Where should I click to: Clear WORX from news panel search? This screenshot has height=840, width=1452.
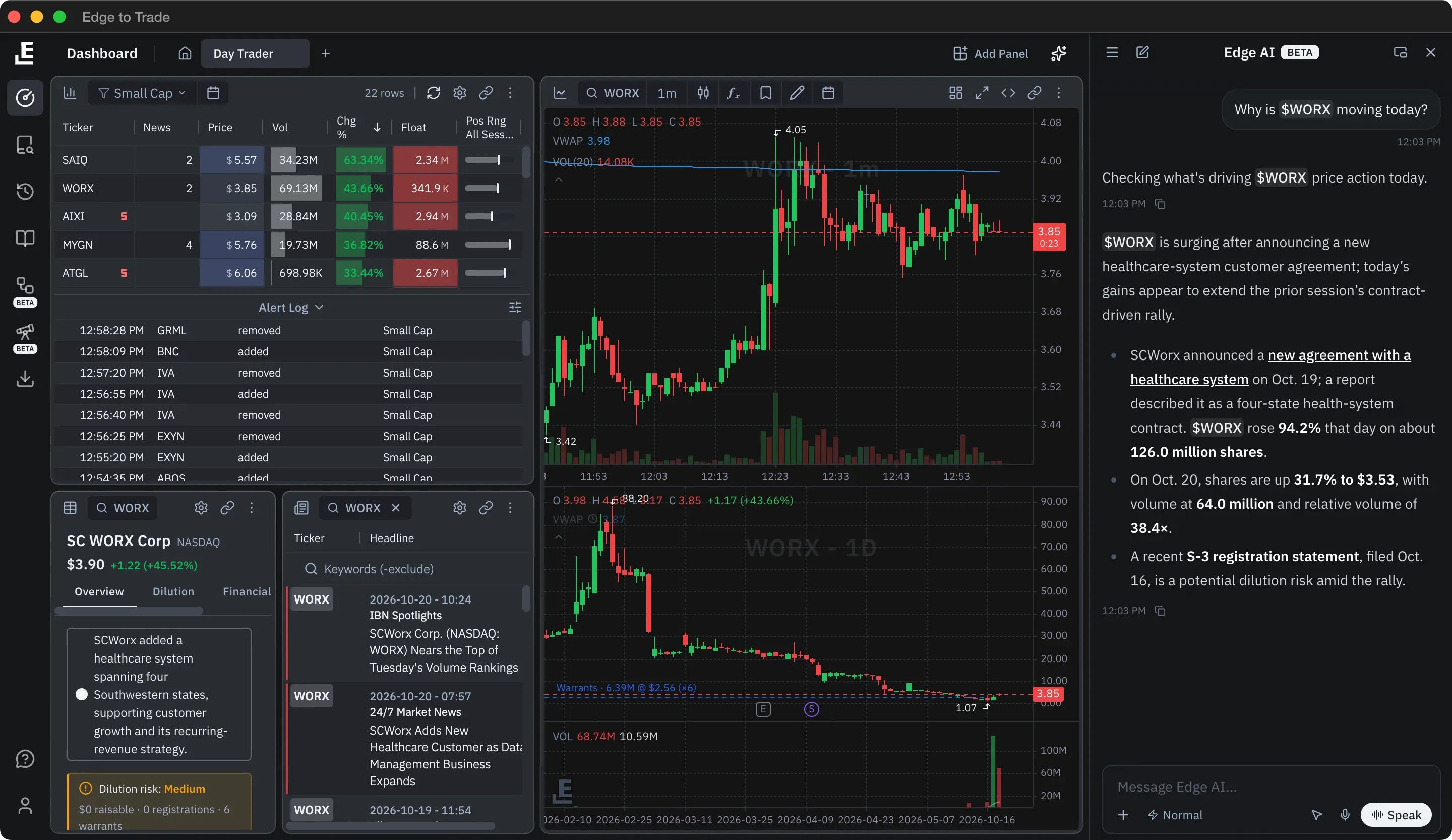click(x=396, y=508)
